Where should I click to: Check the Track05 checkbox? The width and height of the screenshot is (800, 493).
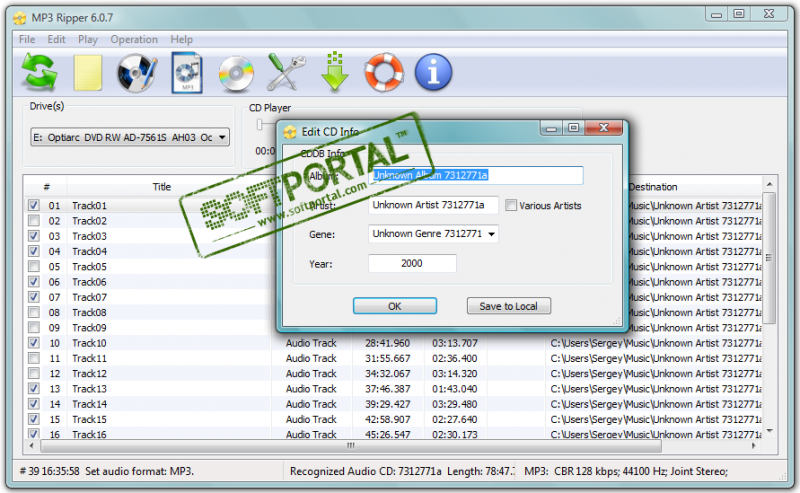pos(34,266)
